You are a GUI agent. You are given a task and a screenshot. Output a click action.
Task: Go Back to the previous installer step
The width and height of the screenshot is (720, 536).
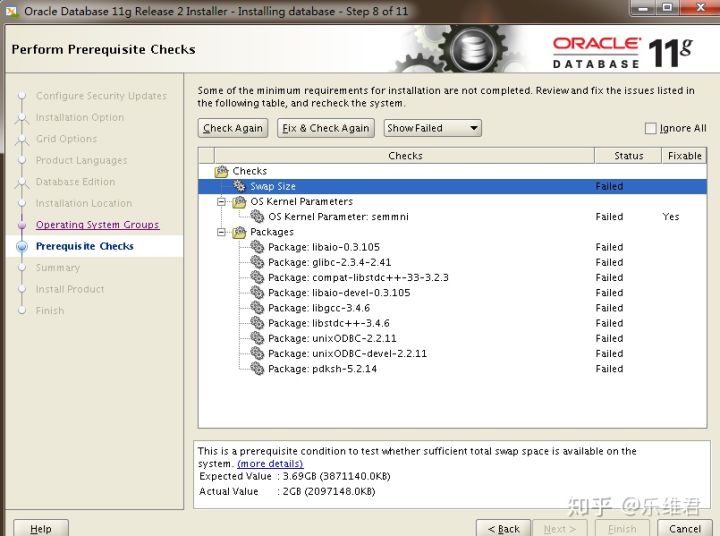click(503, 528)
